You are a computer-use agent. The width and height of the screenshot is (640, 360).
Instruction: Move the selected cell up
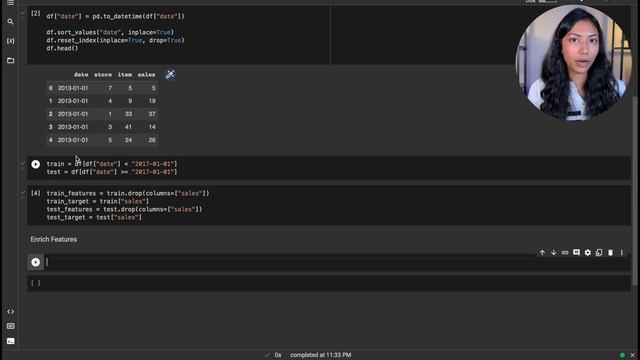542,253
